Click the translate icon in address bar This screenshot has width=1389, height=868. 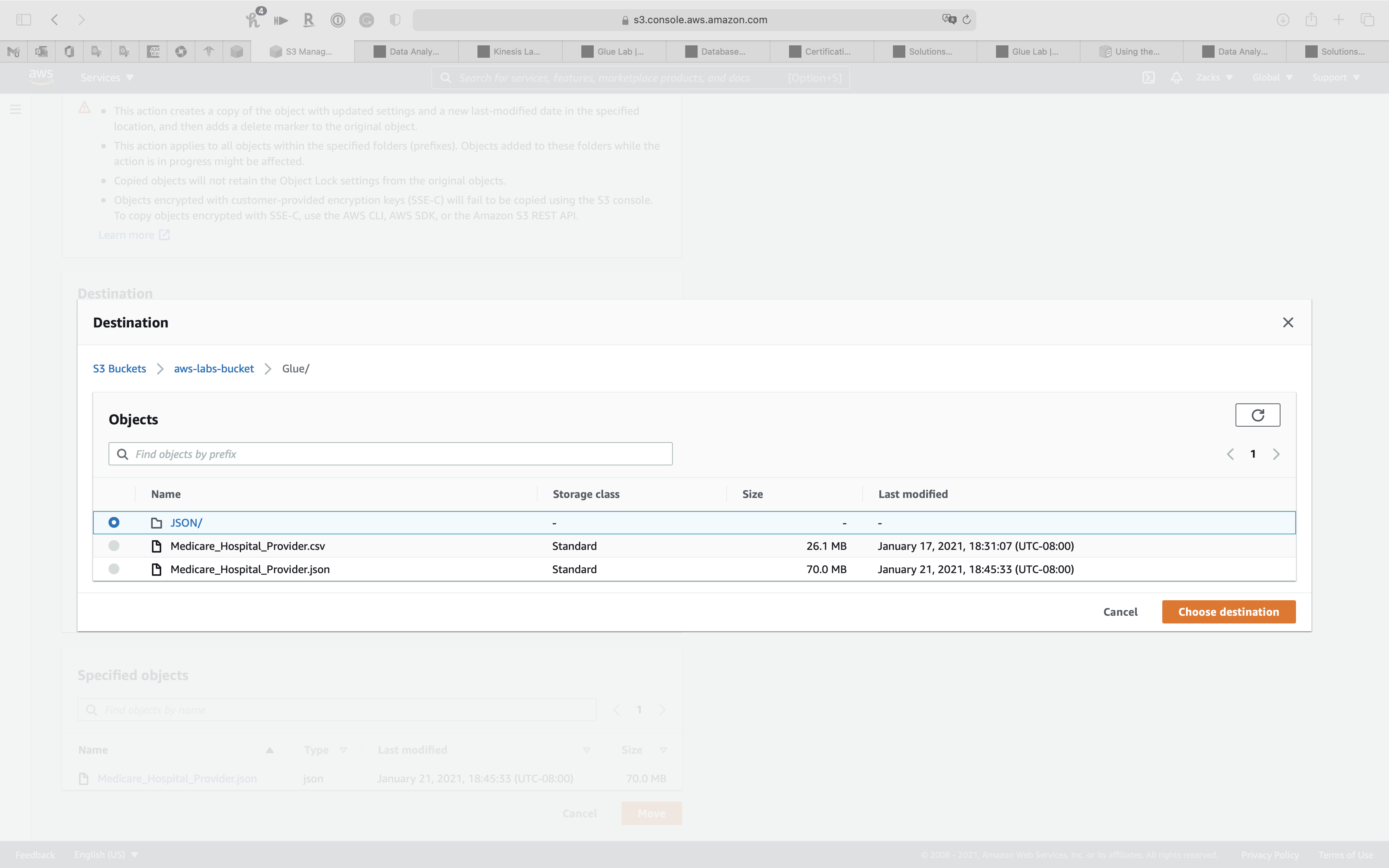(x=949, y=19)
